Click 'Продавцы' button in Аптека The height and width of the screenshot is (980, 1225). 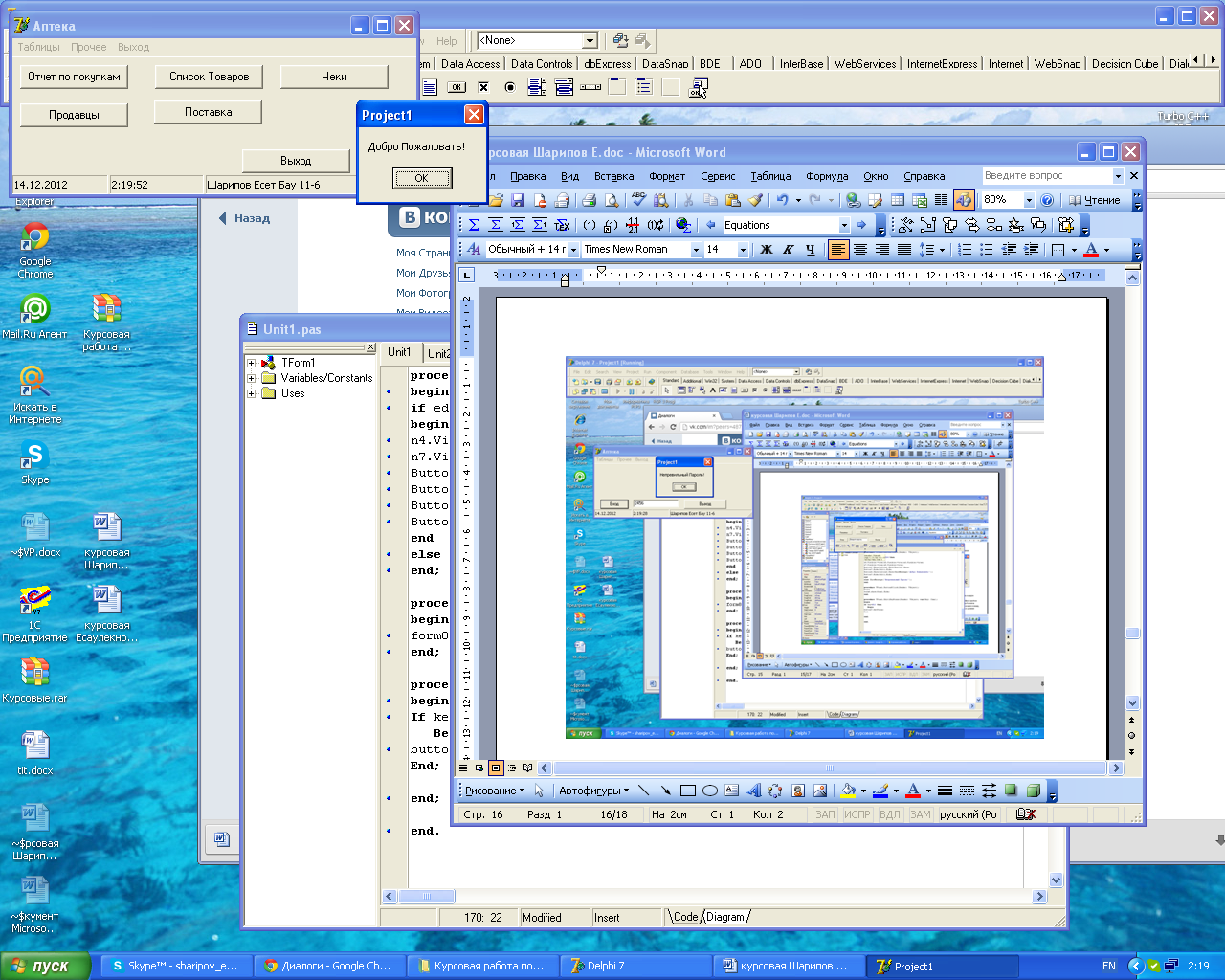(x=74, y=115)
